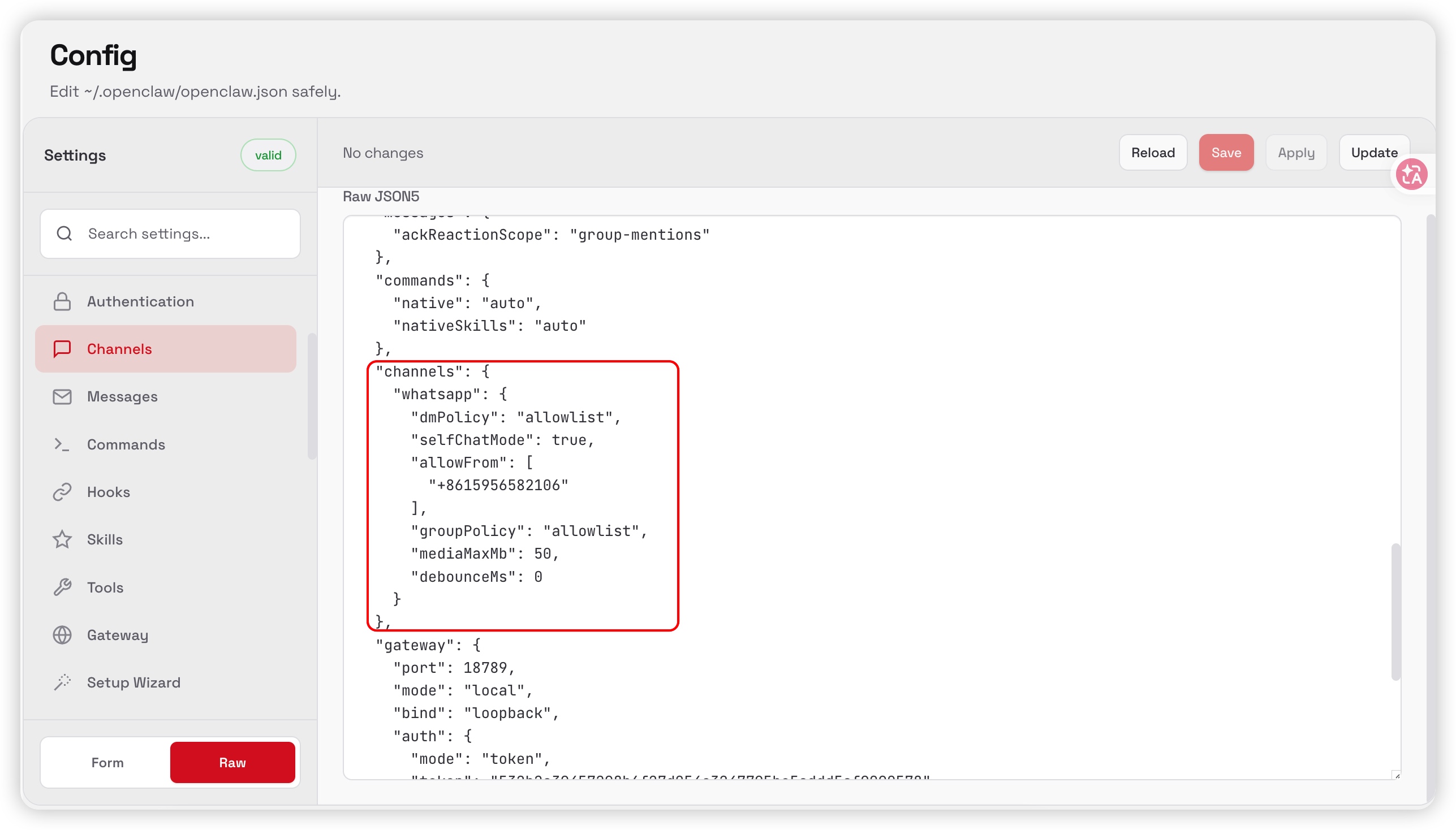Screen dimensions: 1456x830
Task: Click the Channels chat bubble icon
Action: (62, 349)
